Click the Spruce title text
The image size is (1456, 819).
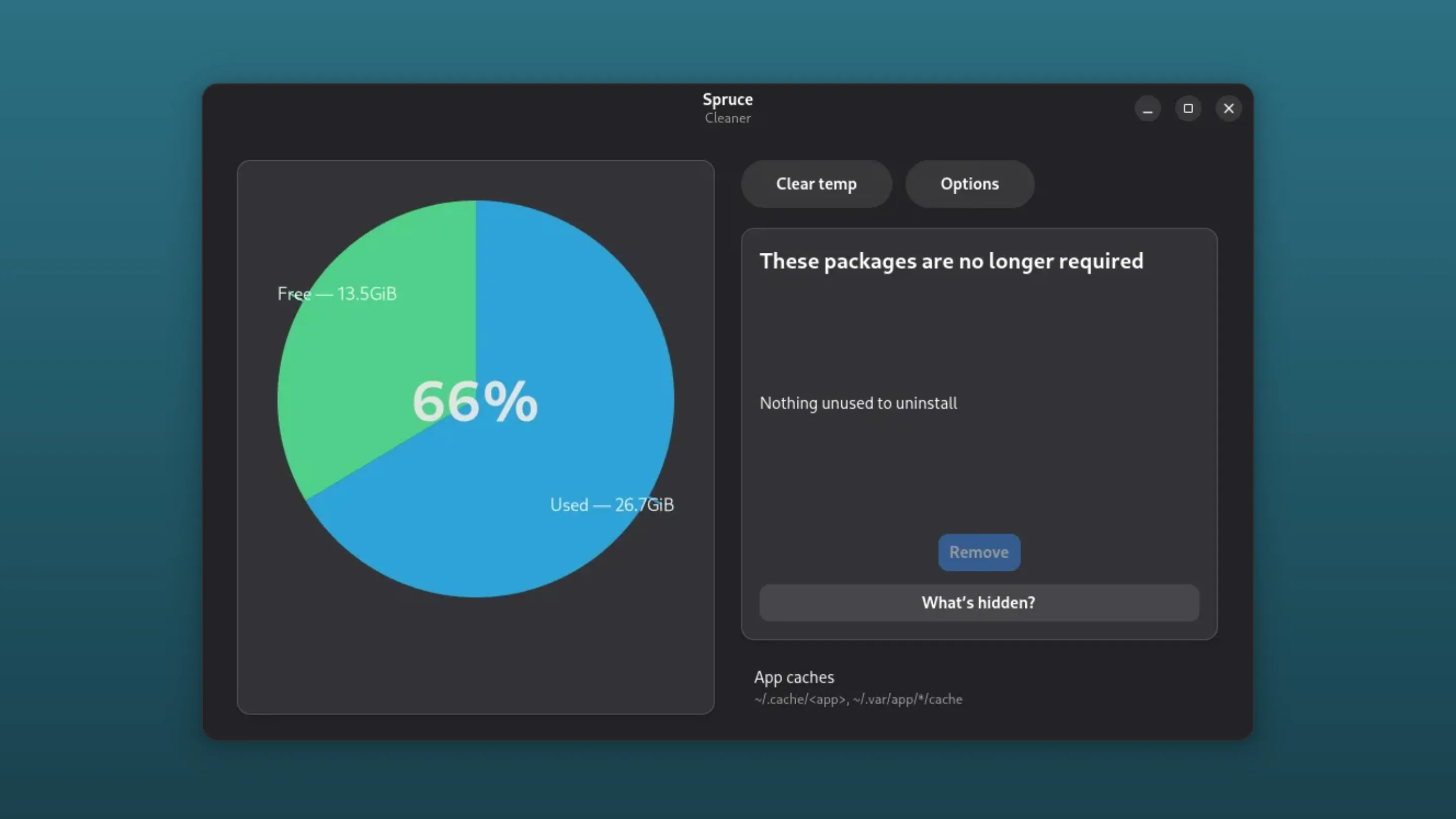click(x=727, y=99)
